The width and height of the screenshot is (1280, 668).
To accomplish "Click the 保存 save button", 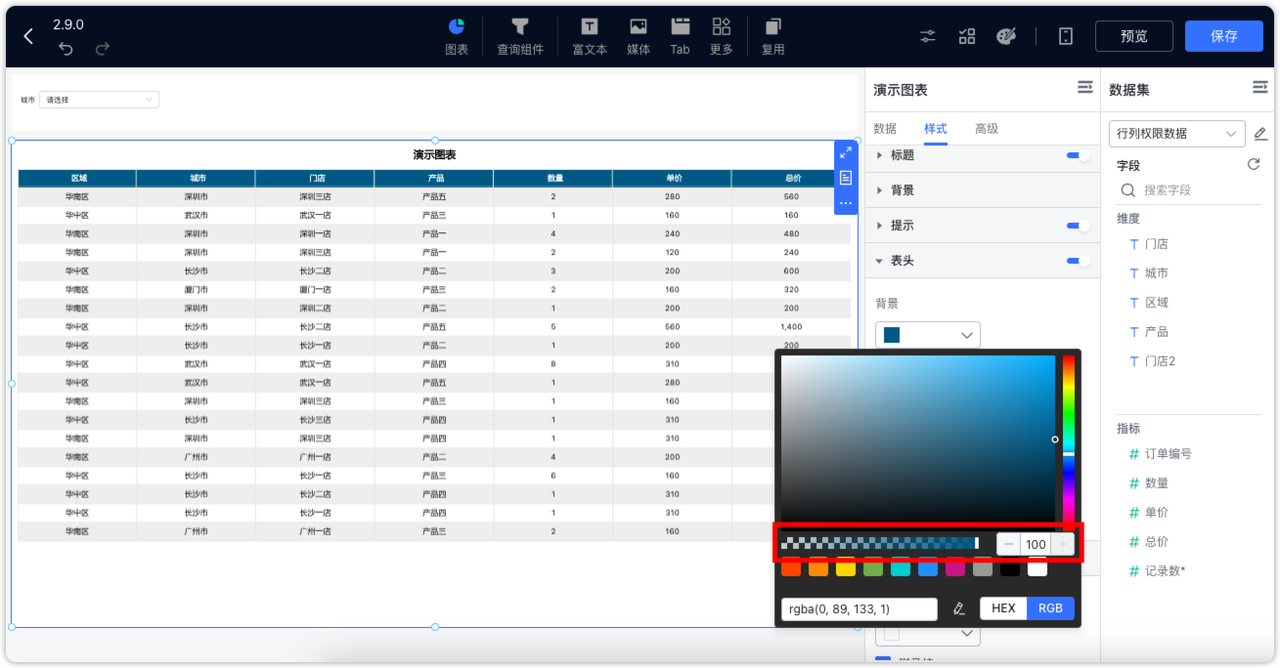I will [1224, 35].
